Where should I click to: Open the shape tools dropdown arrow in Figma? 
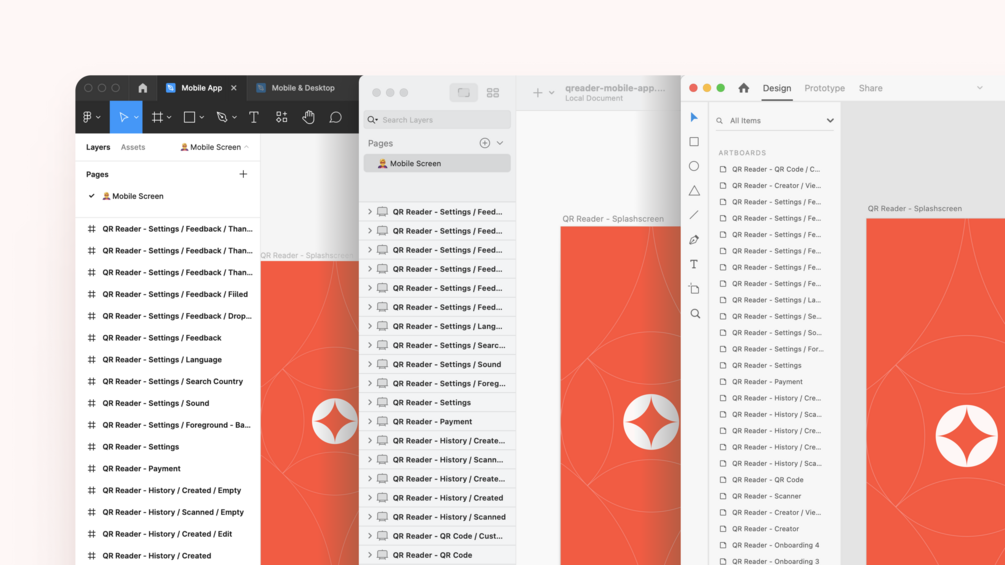[x=201, y=118]
